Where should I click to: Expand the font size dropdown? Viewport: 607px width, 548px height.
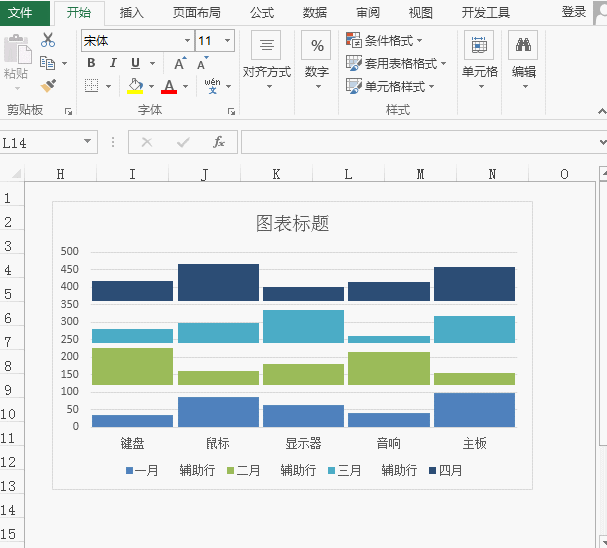click(228, 41)
